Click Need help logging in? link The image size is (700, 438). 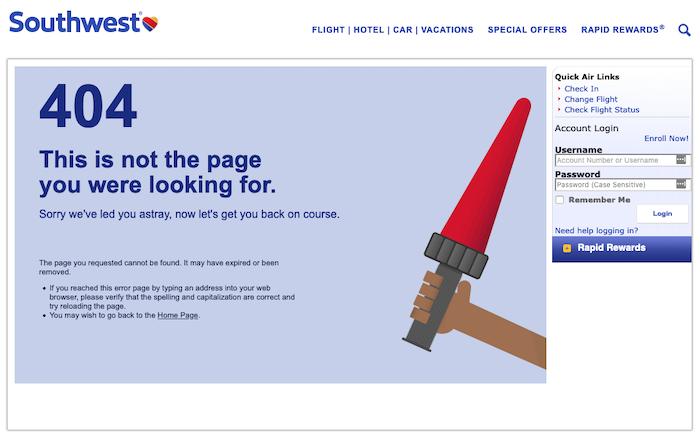(x=596, y=230)
